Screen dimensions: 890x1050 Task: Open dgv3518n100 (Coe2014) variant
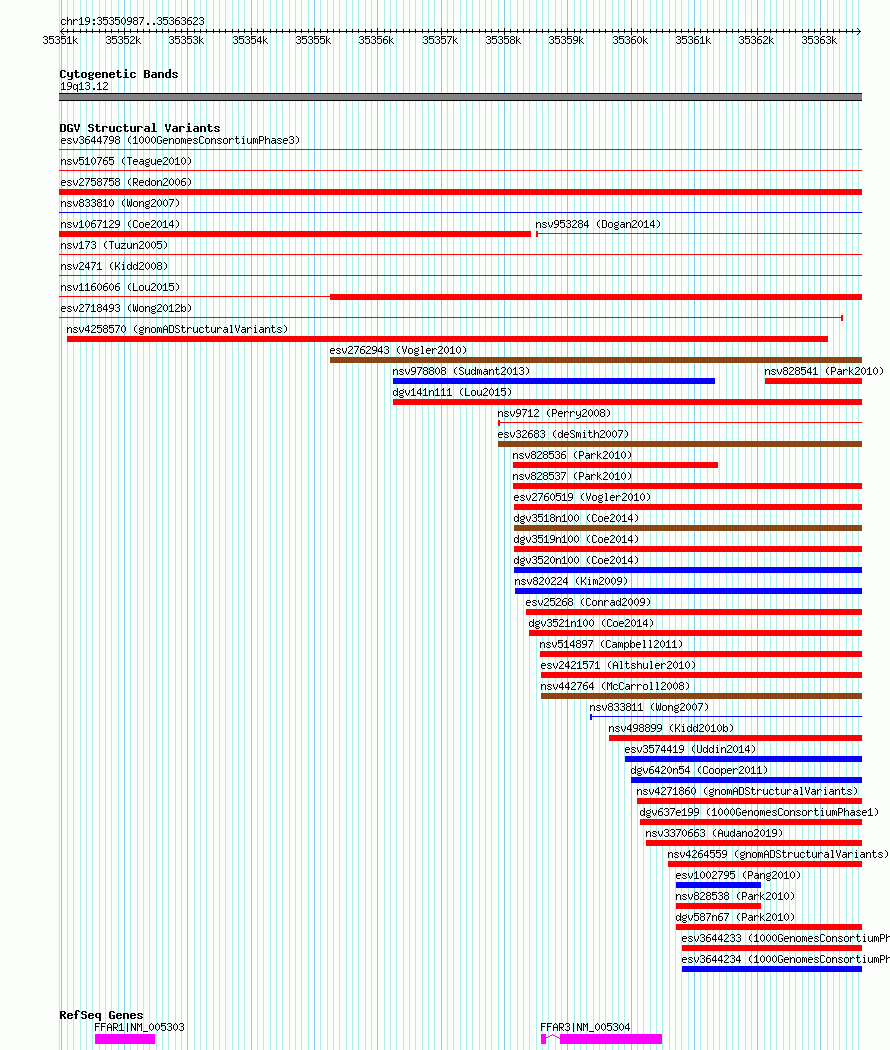(x=576, y=518)
